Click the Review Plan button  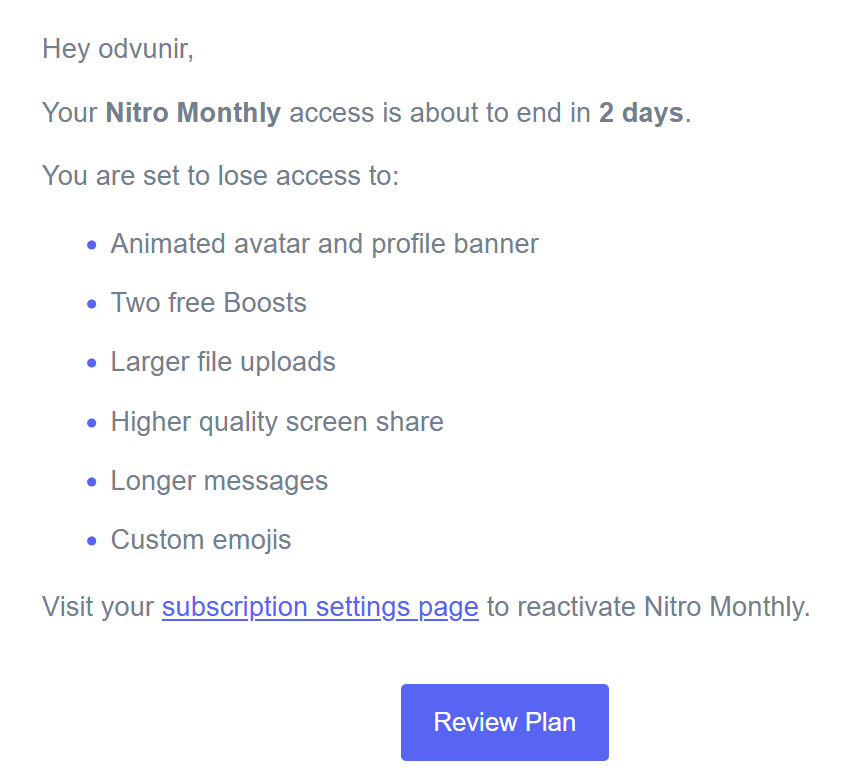pyautogui.click(x=504, y=722)
